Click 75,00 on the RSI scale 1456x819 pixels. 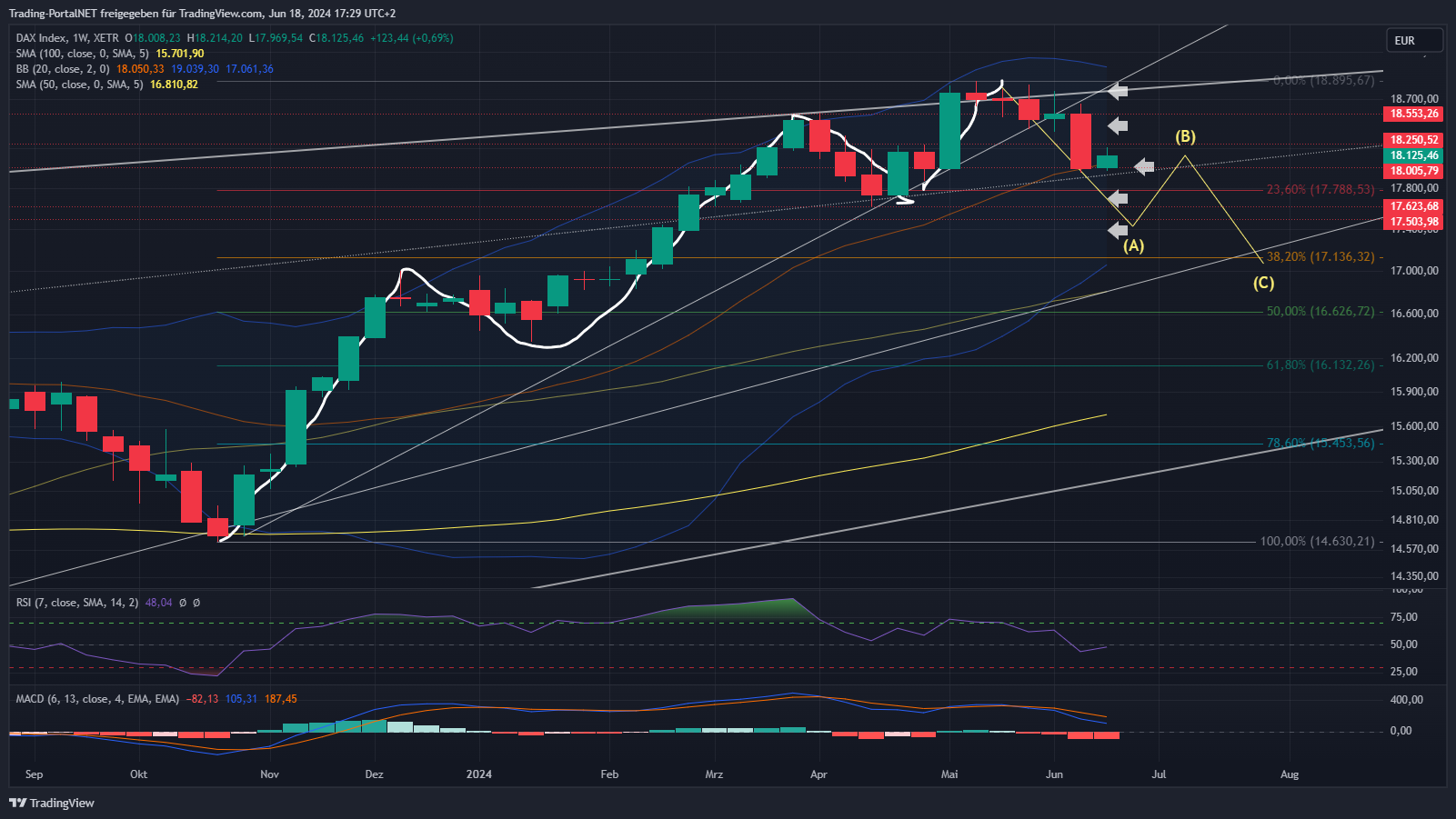[1404, 617]
